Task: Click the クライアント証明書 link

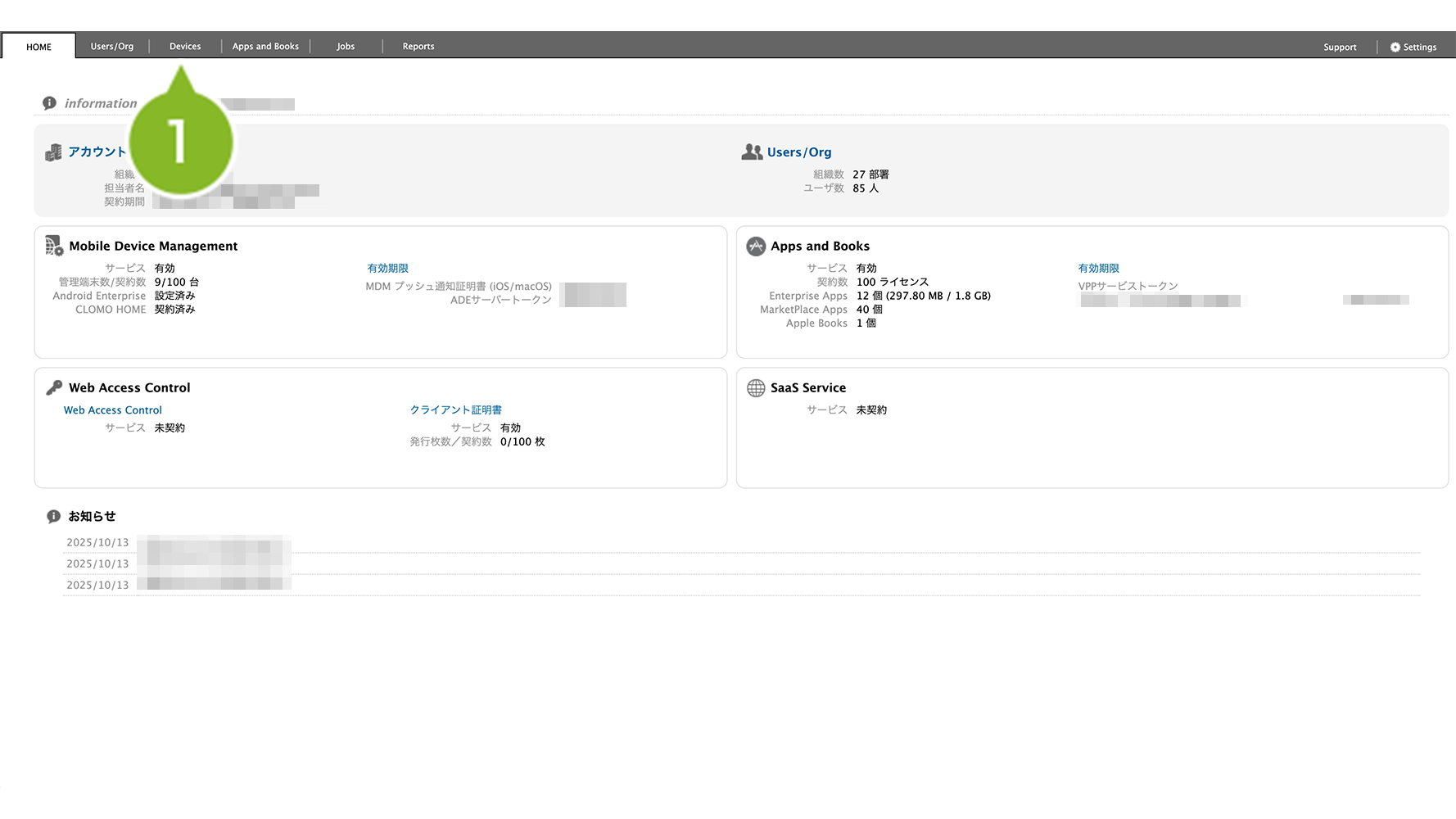Action: 456,410
